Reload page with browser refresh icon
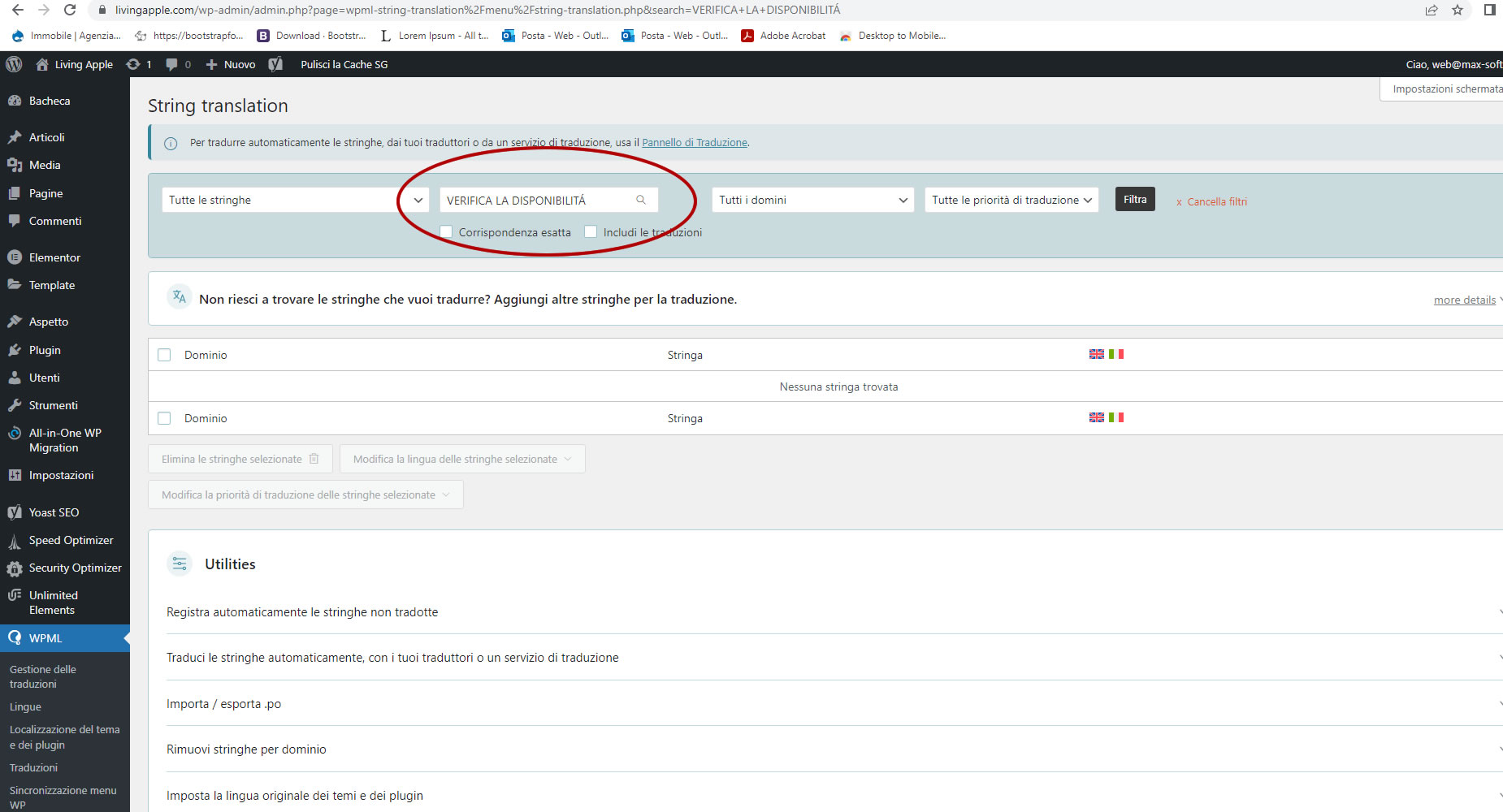Screen dimensions: 1503x812 (70, 10)
